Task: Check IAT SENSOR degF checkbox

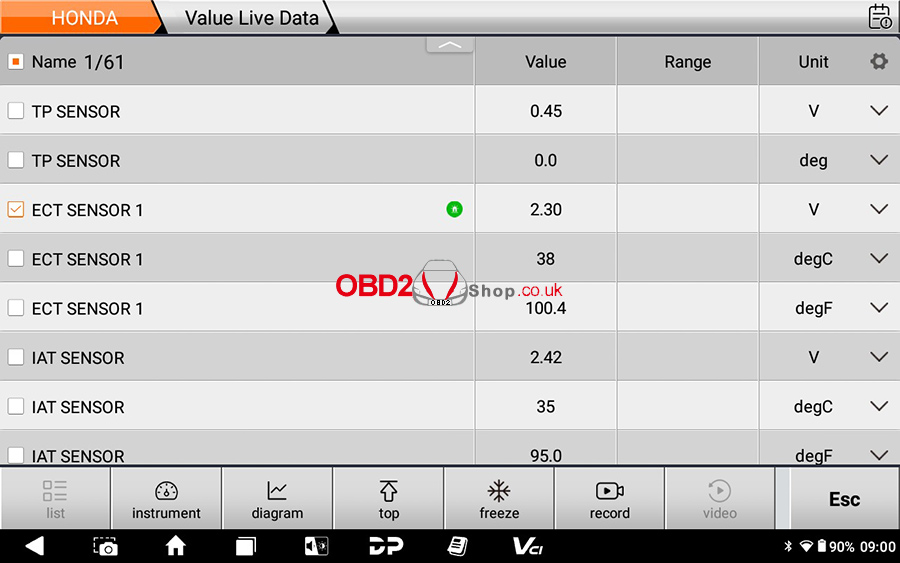Action: [x=15, y=456]
